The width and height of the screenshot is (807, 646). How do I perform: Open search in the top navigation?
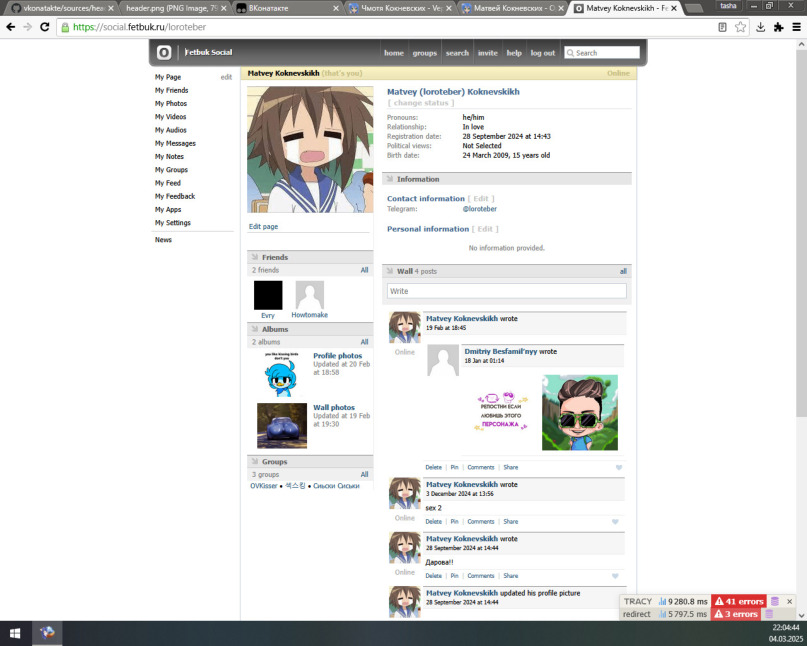pos(457,53)
